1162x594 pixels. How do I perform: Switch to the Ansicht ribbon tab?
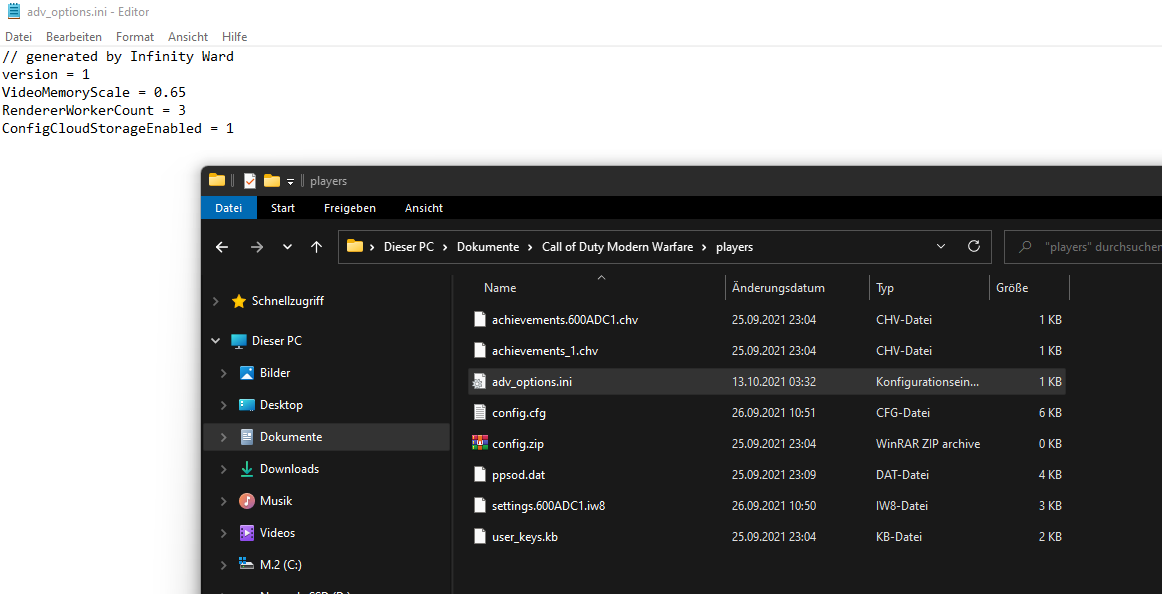click(423, 207)
